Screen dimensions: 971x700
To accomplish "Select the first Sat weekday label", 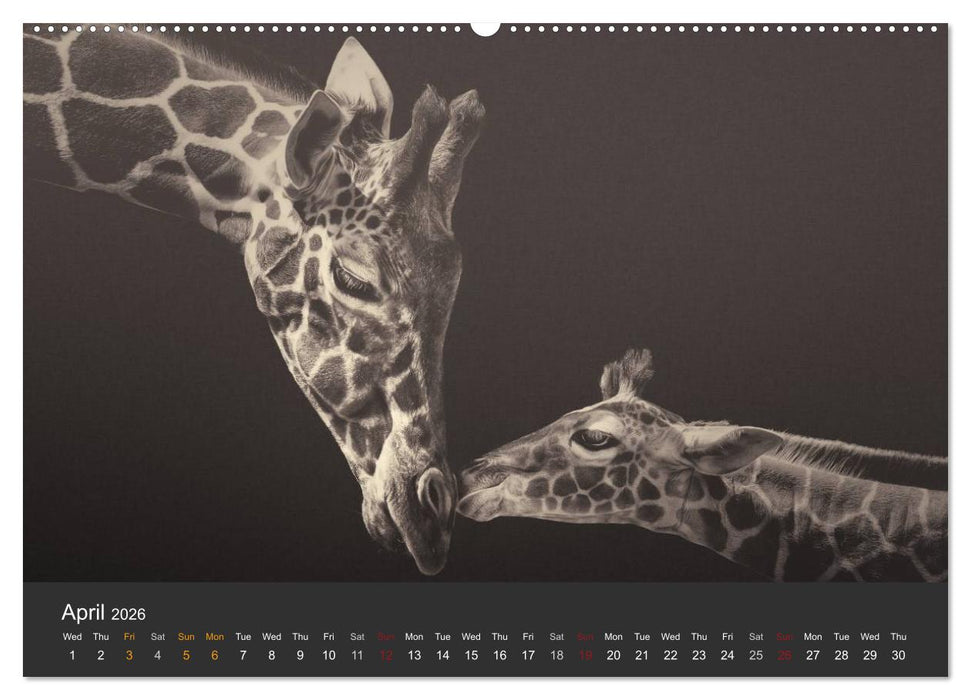I will click(x=156, y=635).
